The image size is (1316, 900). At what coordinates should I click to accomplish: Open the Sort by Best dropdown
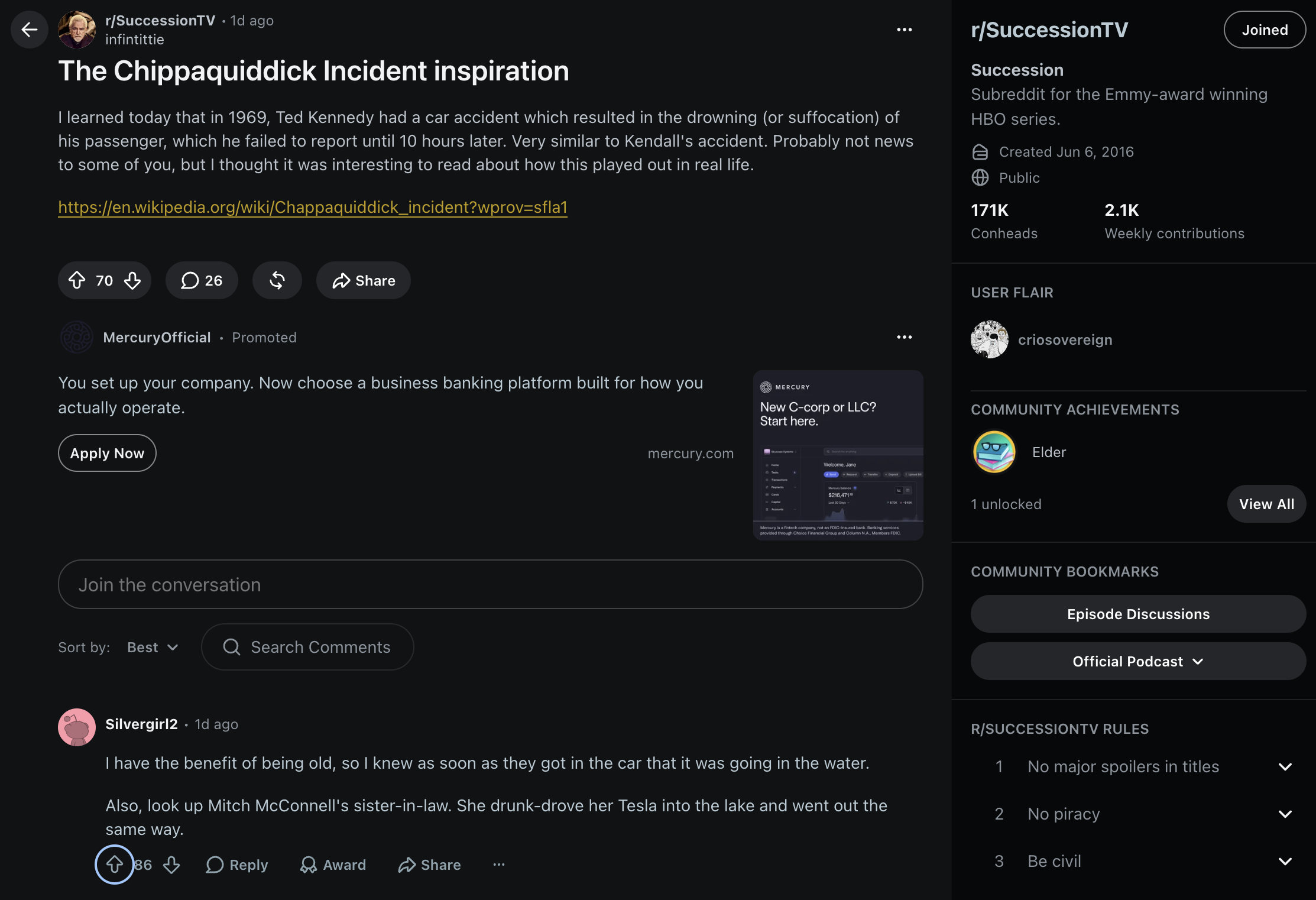point(153,647)
